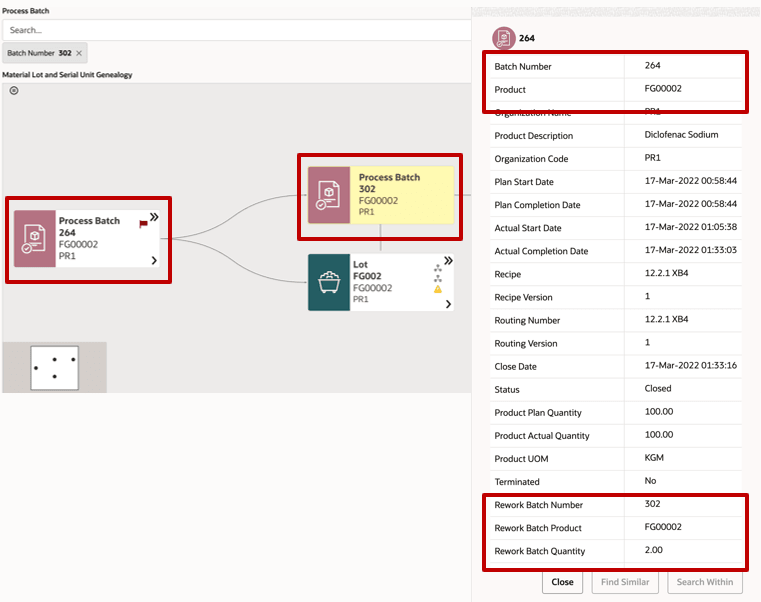
Task: Click the center graph target icon
Action: (x=14, y=90)
